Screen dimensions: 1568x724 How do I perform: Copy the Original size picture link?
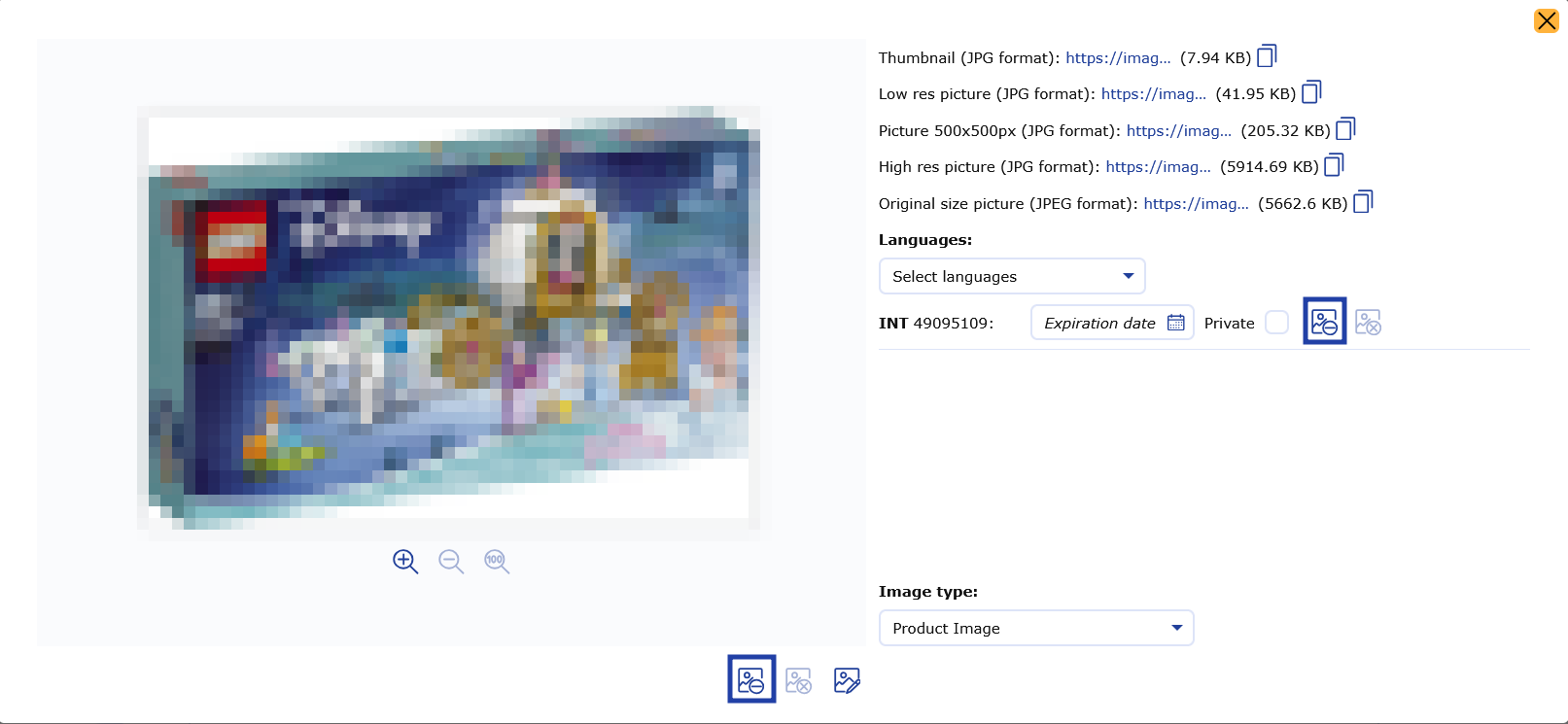(1363, 202)
